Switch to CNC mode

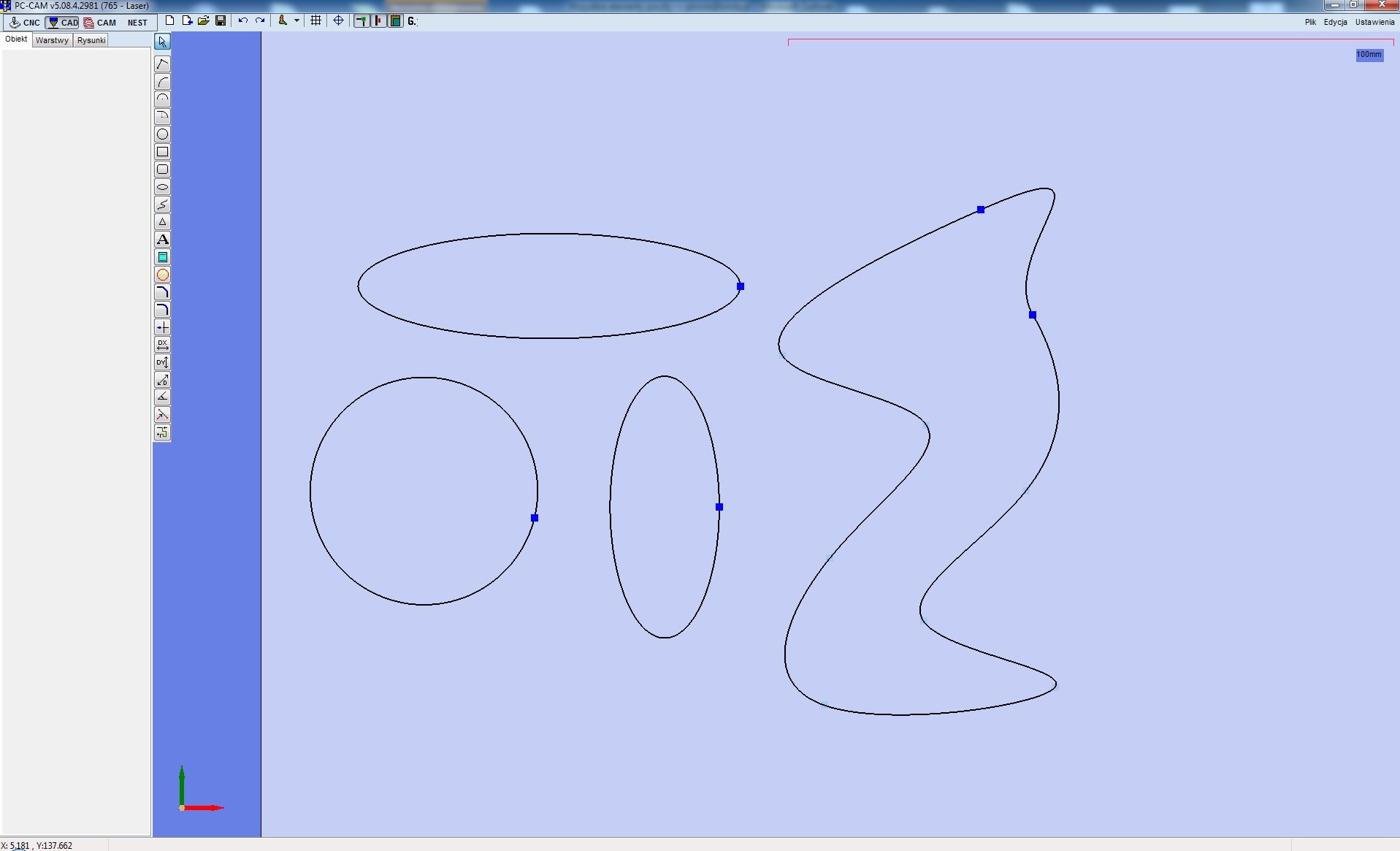(25, 23)
